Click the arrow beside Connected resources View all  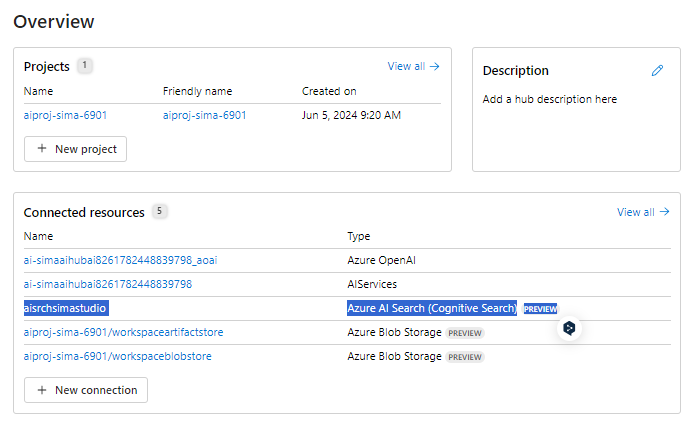tap(664, 212)
